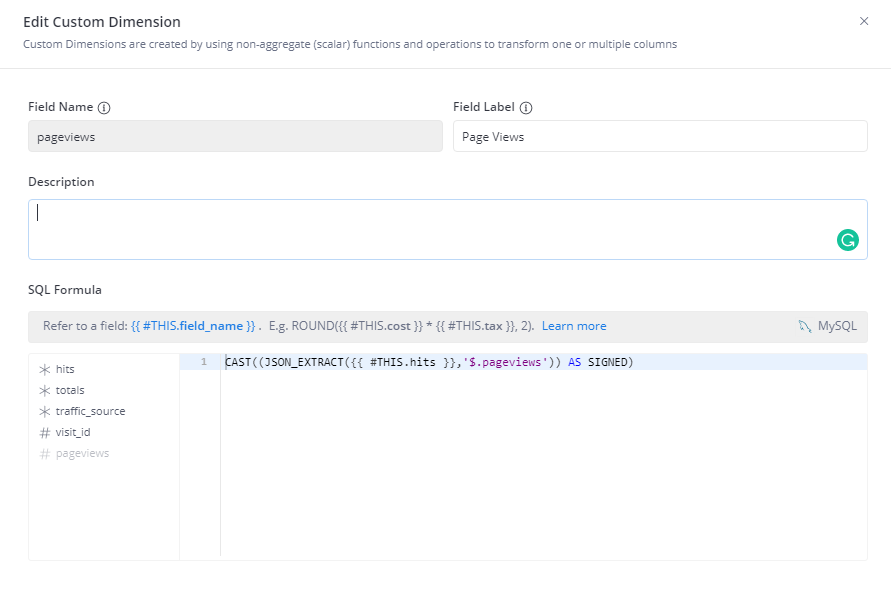The width and height of the screenshot is (891, 593).
Task: Close the Edit Custom Dimension dialog
Action: [x=864, y=21]
